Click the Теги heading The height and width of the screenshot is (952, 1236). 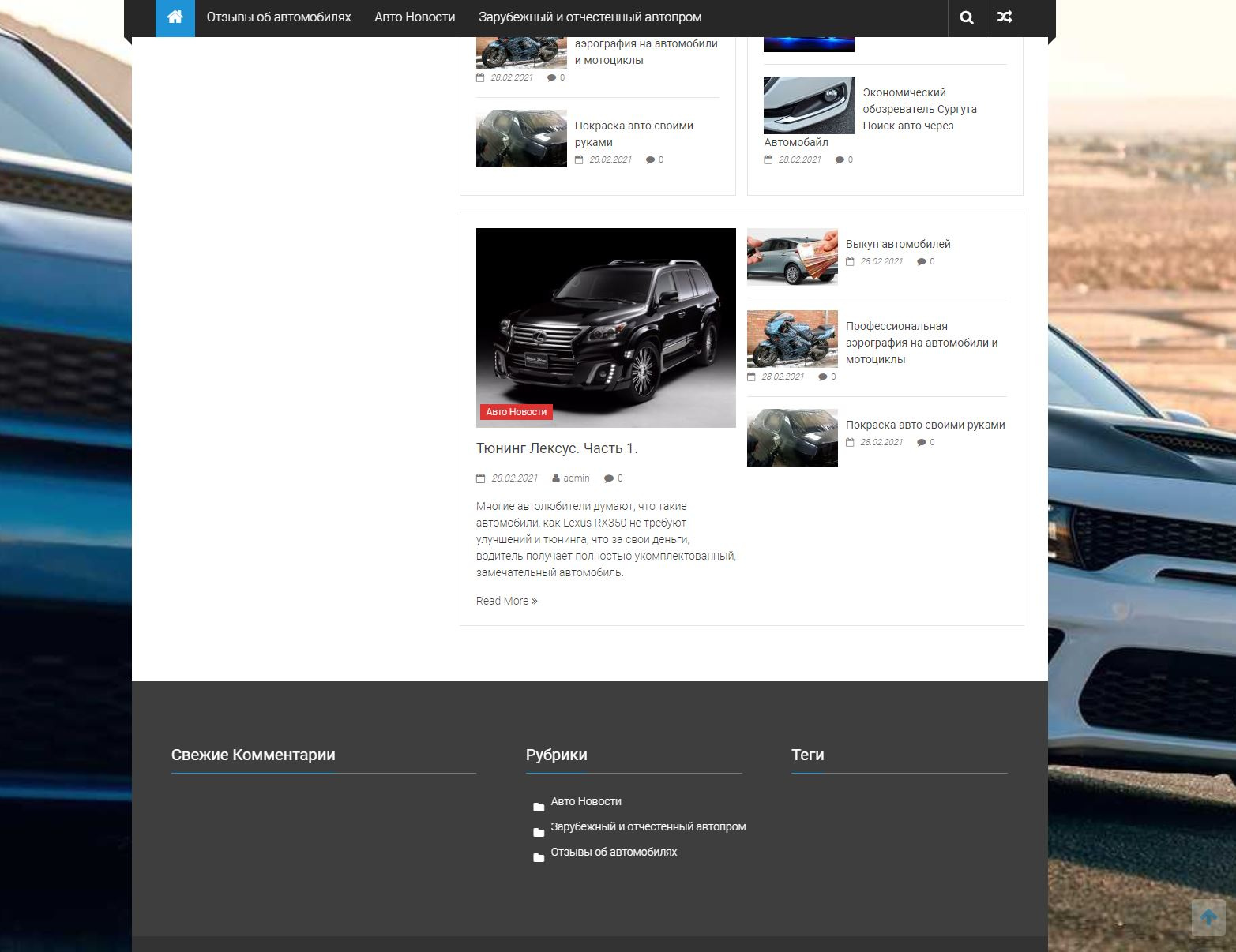[x=808, y=755]
